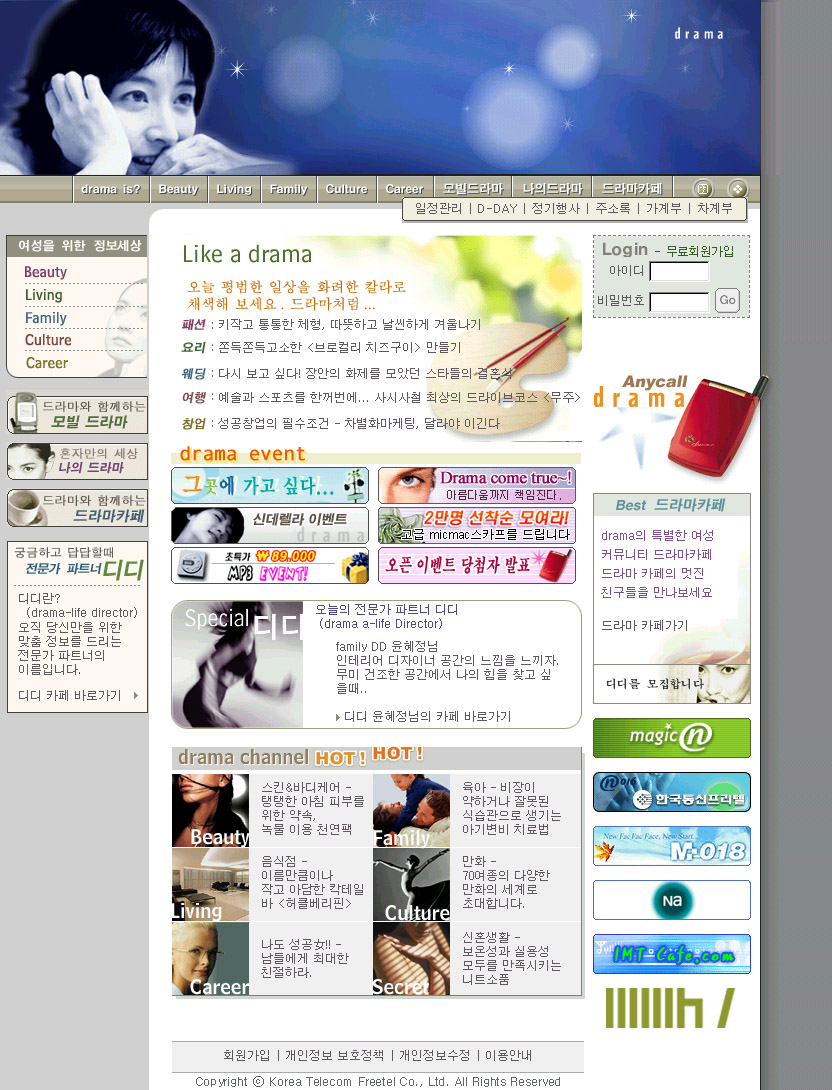Click the IMT Cafe.com banner
Viewport: 832px width, 1090px height.
[x=671, y=954]
